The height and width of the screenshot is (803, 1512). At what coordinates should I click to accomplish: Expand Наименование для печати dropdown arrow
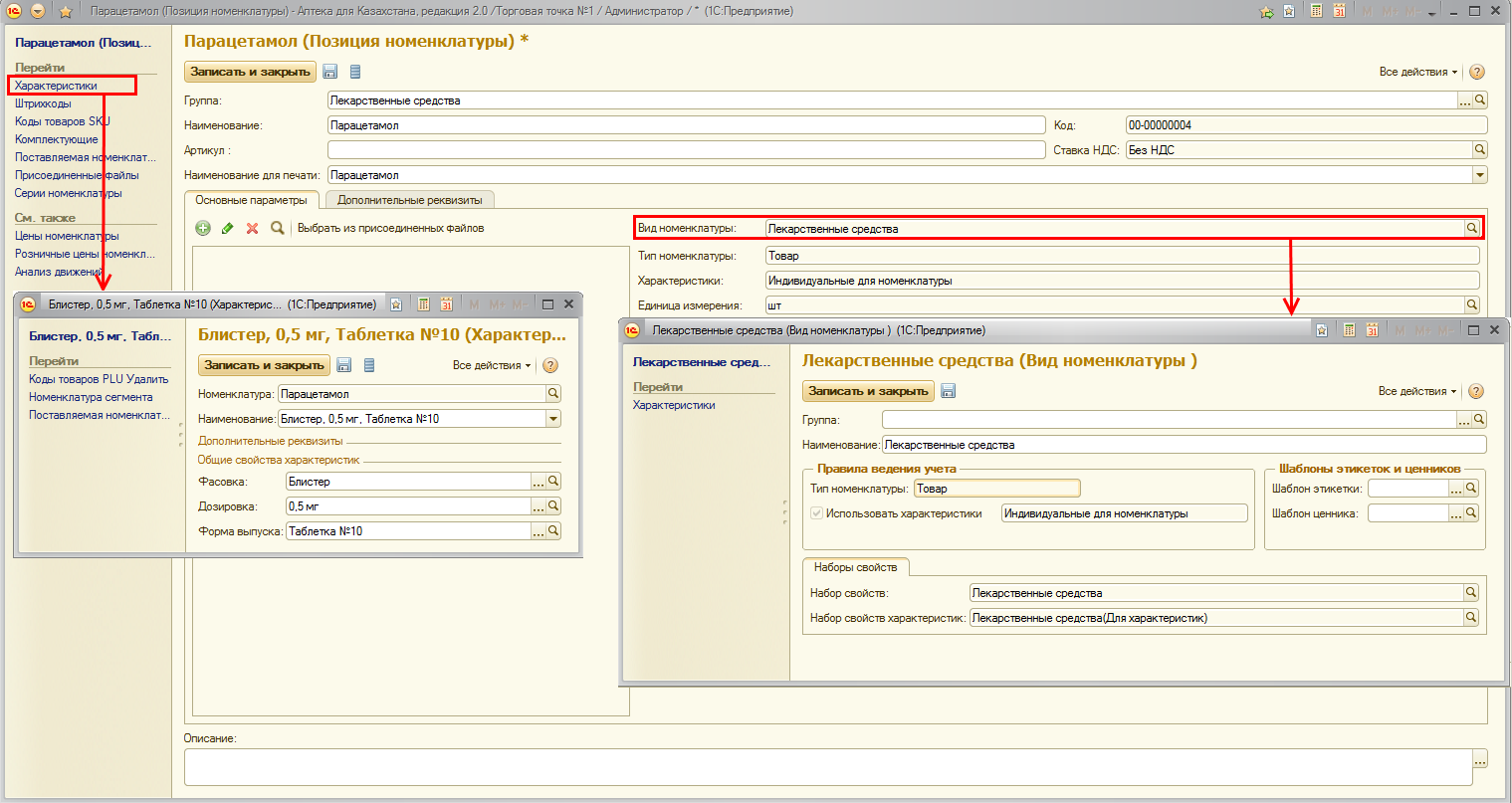point(1479,175)
